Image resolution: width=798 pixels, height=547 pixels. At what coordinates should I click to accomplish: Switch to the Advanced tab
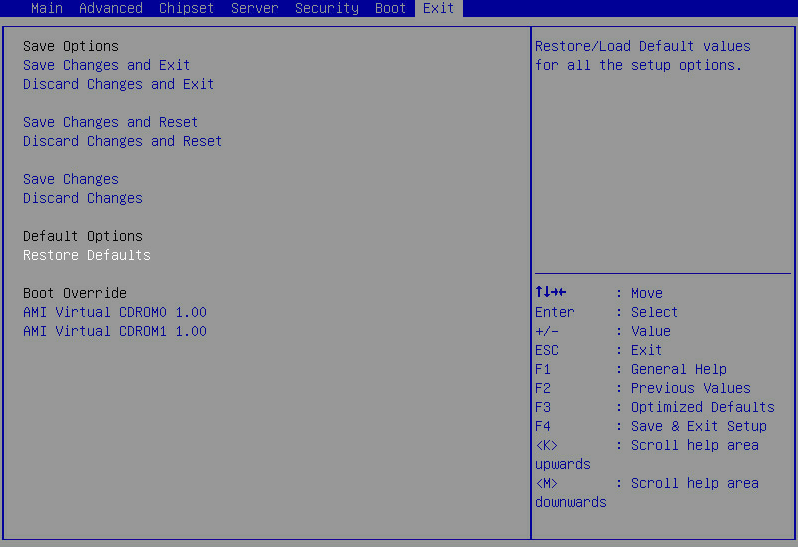[111, 8]
